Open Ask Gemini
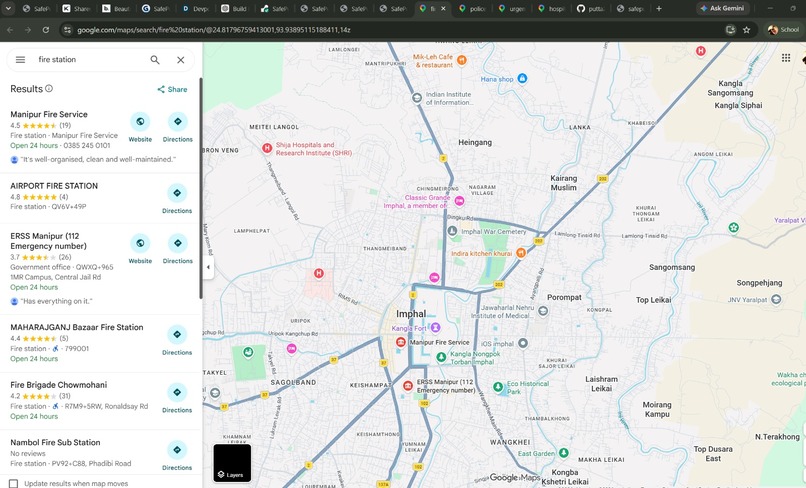 (722, 8)
